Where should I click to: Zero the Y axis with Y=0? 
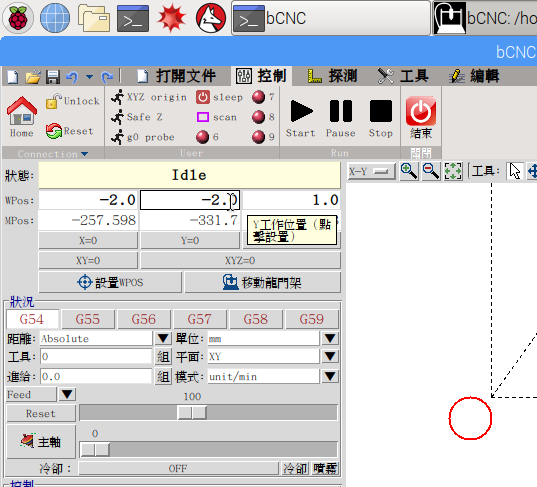click(190, 240)
